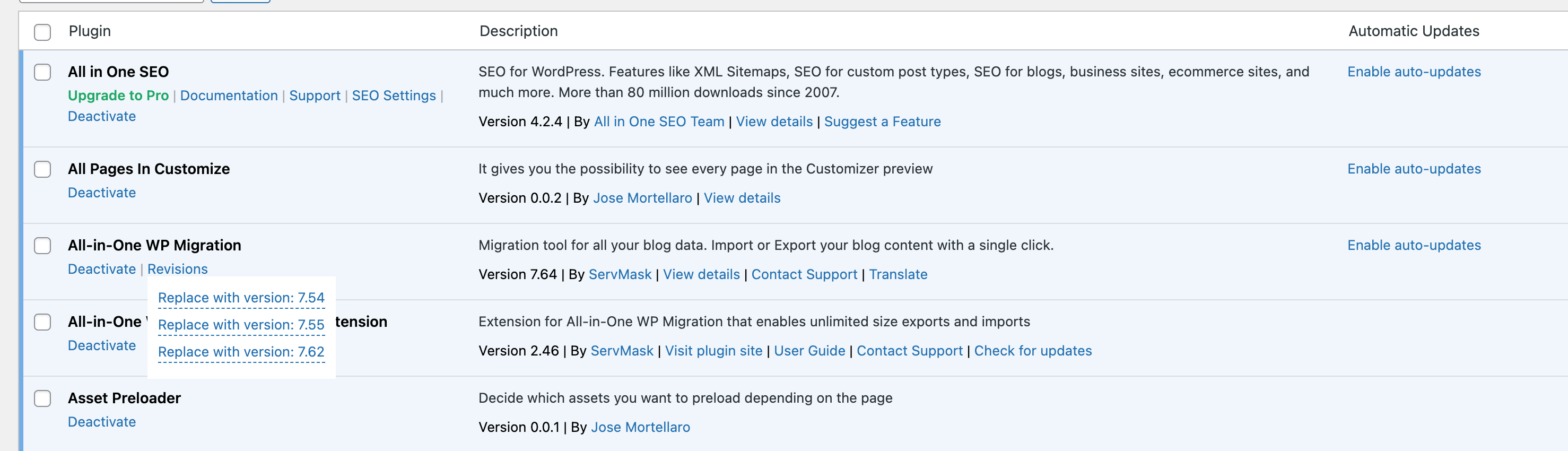Click the Version 7.64 text

click(x=517, y=274)
